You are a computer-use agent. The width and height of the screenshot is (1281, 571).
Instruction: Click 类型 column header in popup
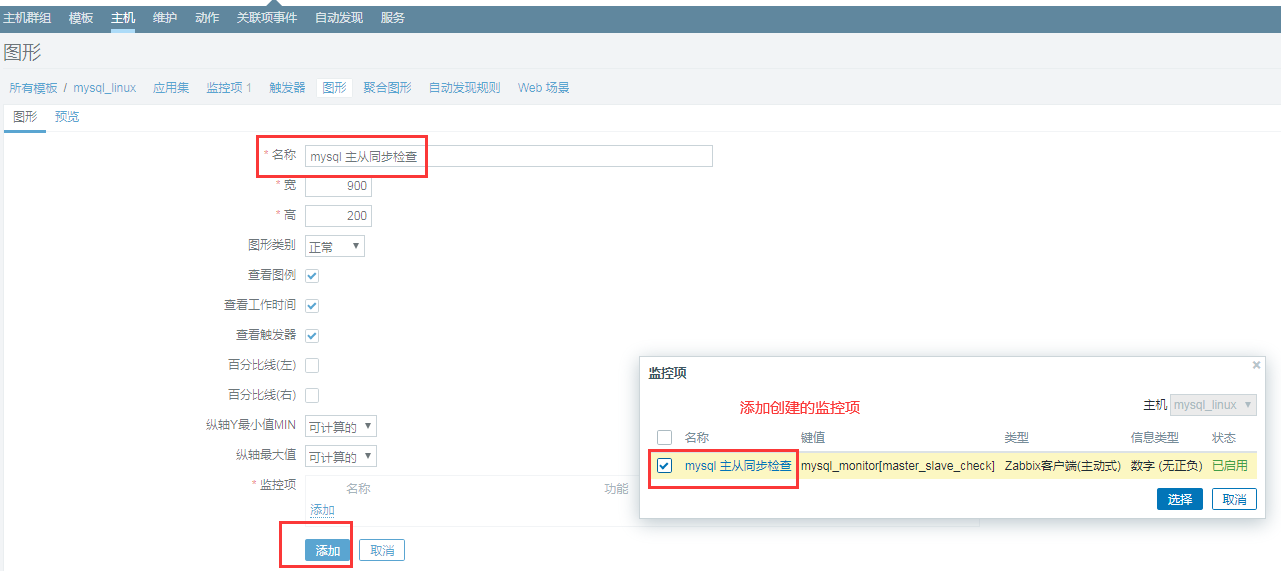tap(1017, 438)
